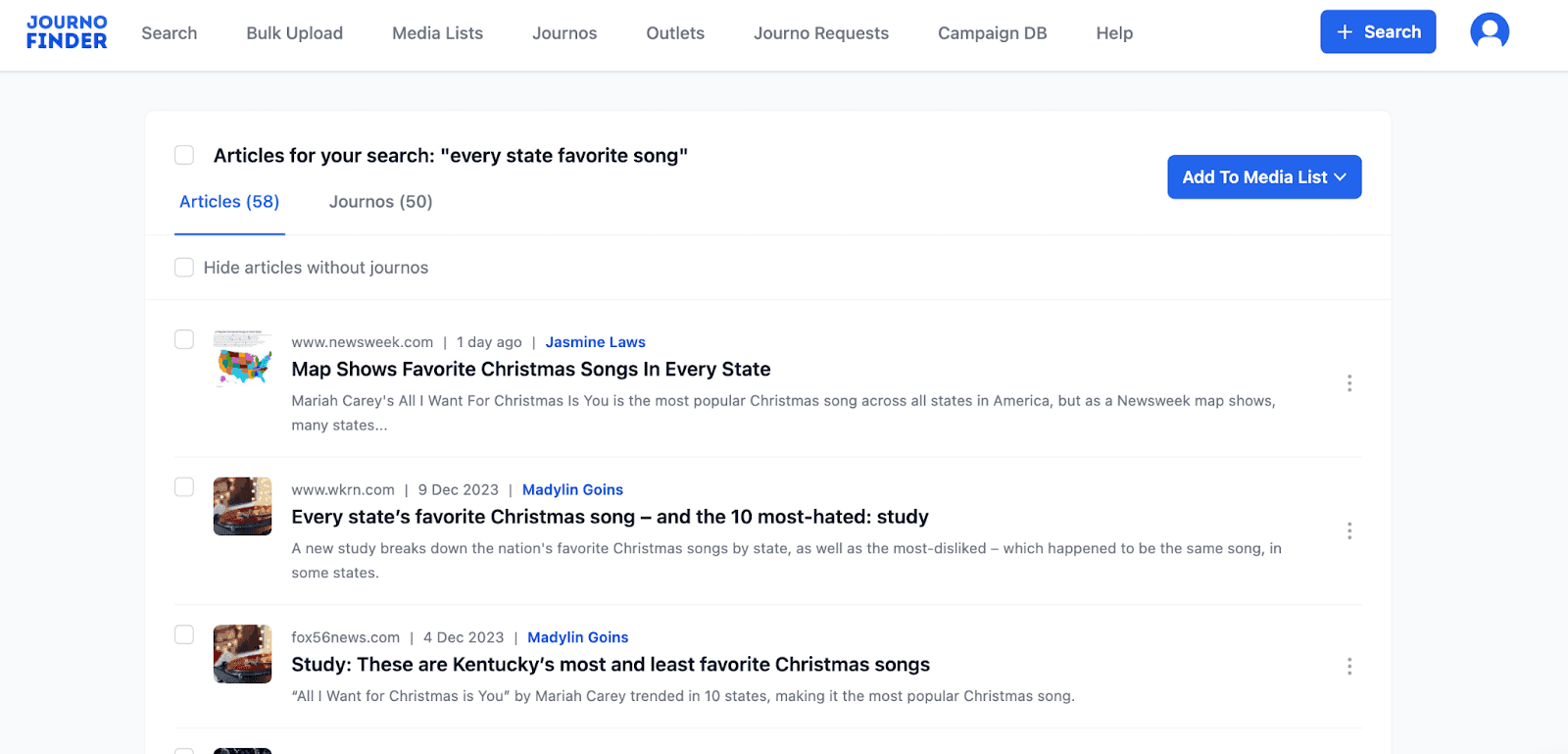Screen dimensions: 1568x754
Task: Open the three-dot menu on the WKRN article
Action: pos(1349,530)
